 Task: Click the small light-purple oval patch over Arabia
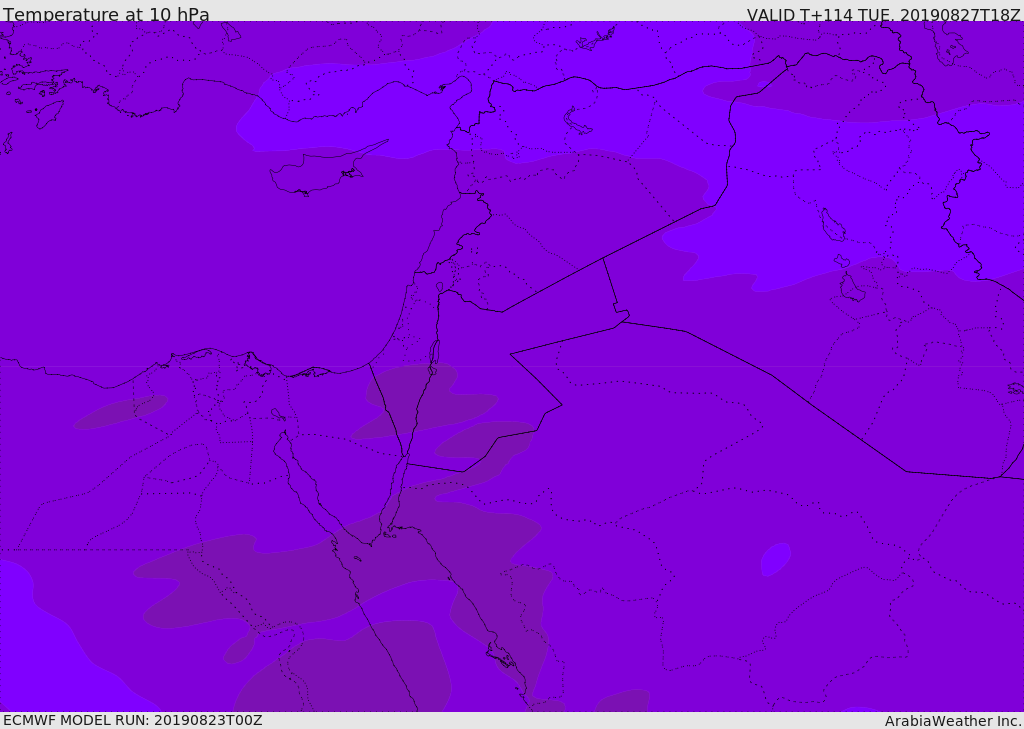pyautogui.click(x=775, y=559)
